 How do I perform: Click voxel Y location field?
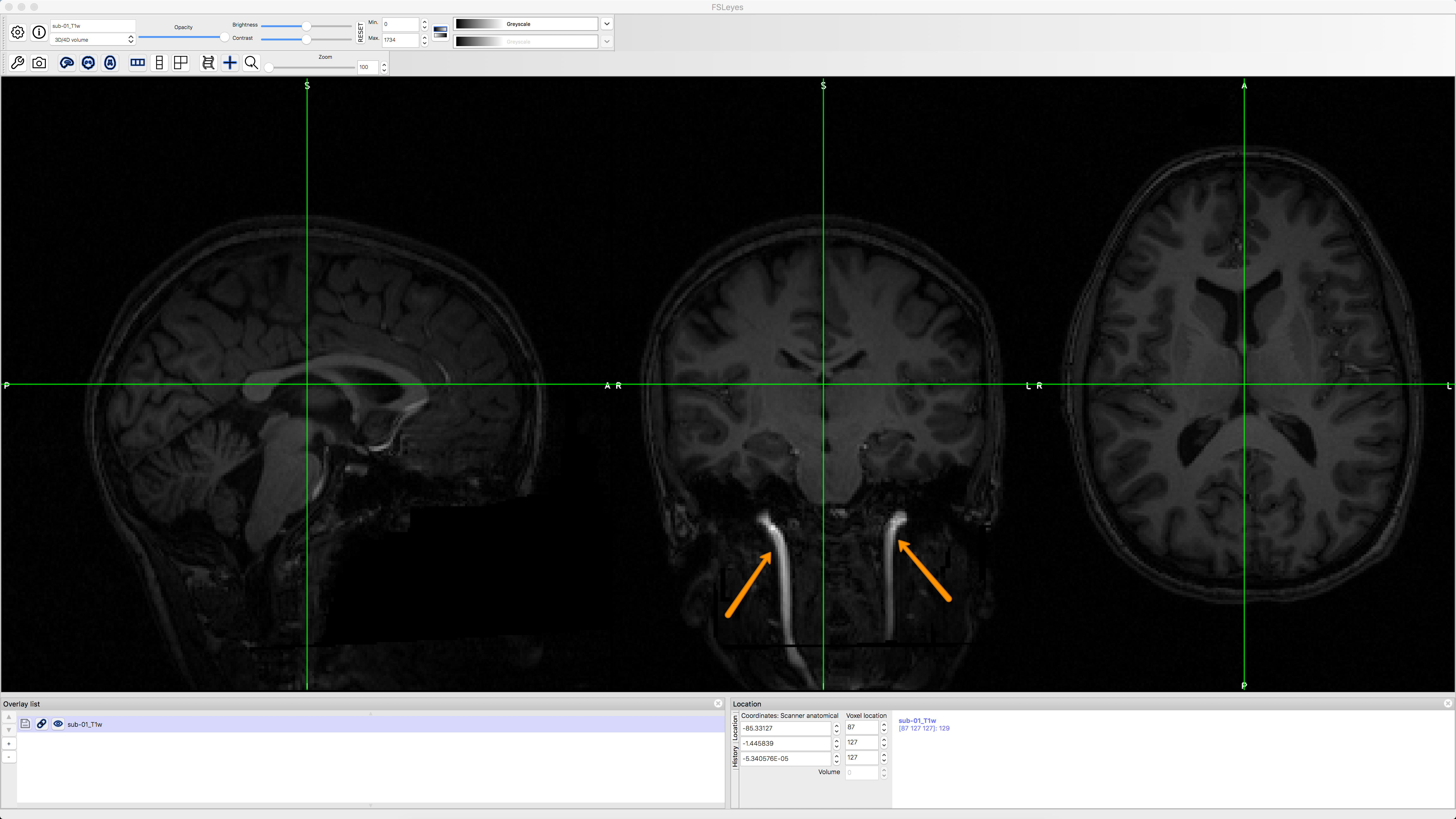[862, 742]
